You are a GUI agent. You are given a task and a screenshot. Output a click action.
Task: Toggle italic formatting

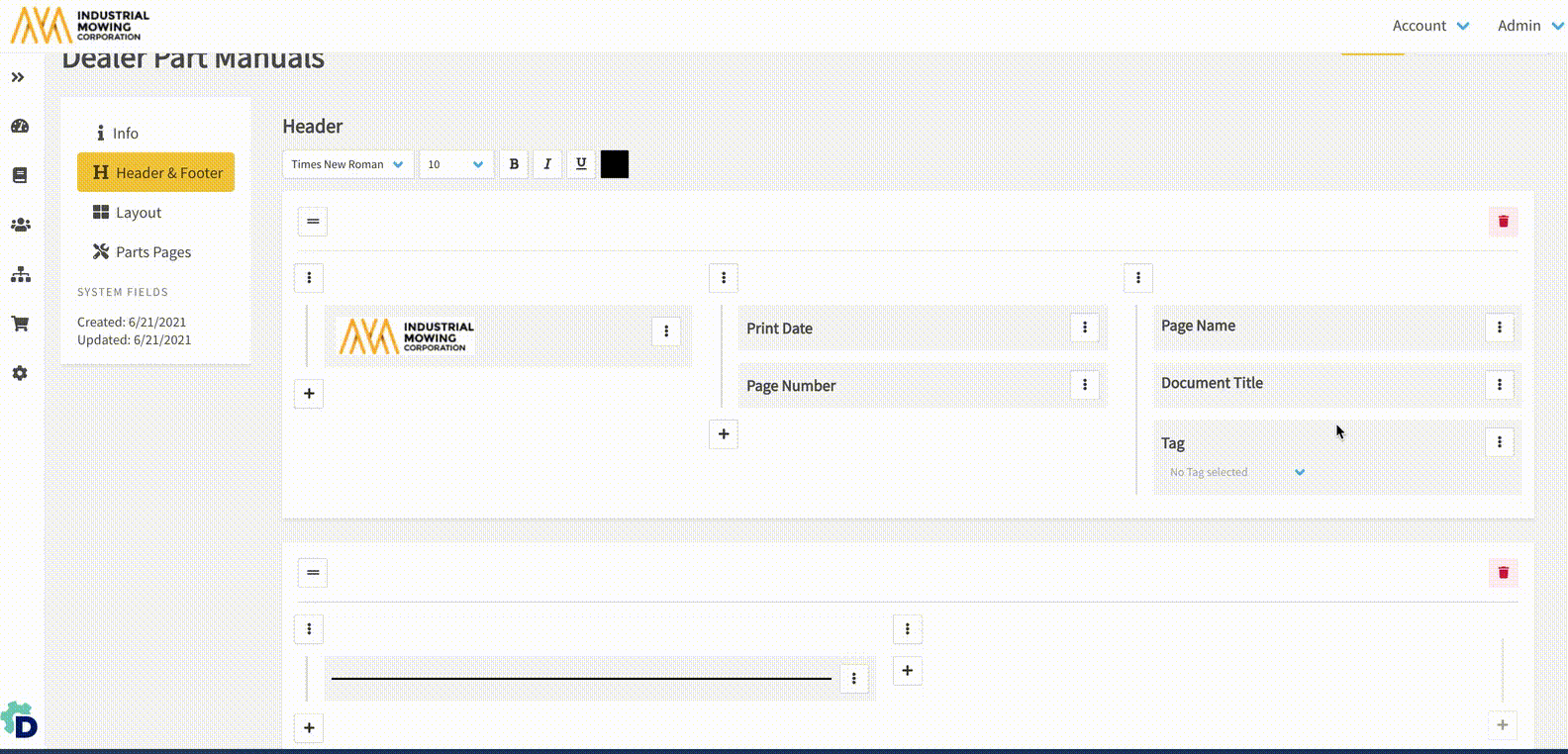[x=547, y=164]
